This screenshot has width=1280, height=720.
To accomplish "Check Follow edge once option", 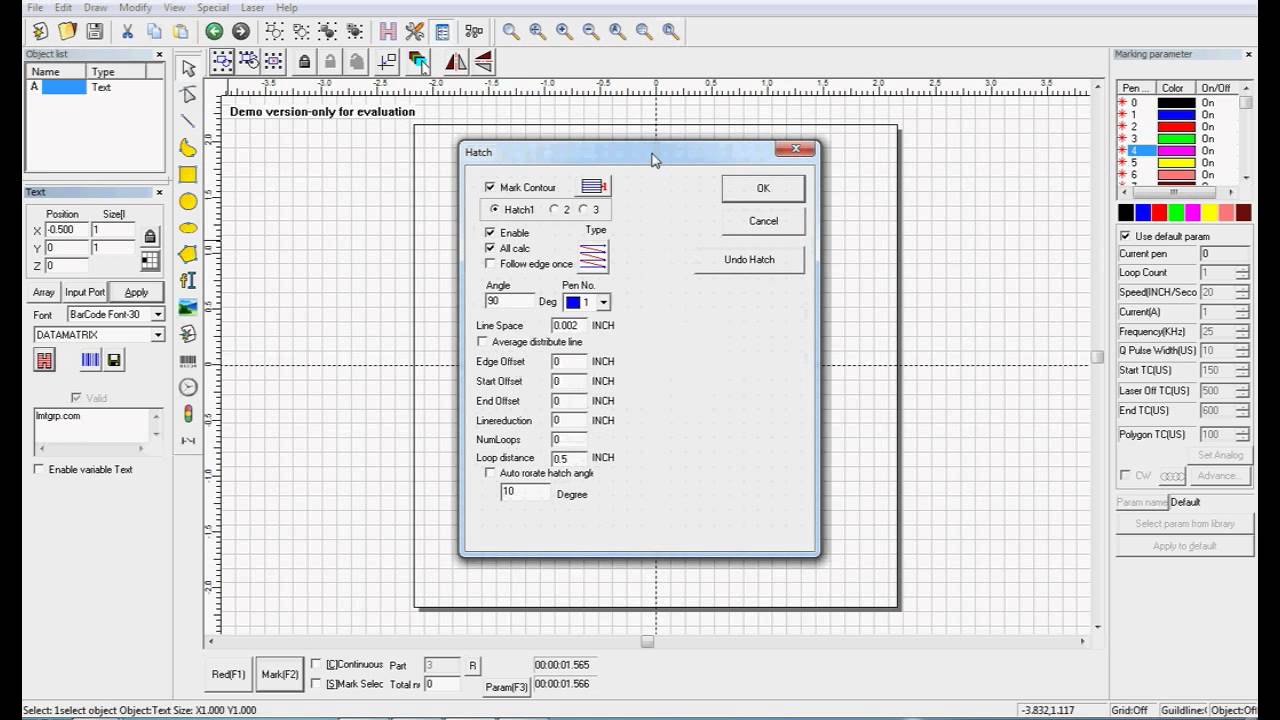I will click(490, 264).
